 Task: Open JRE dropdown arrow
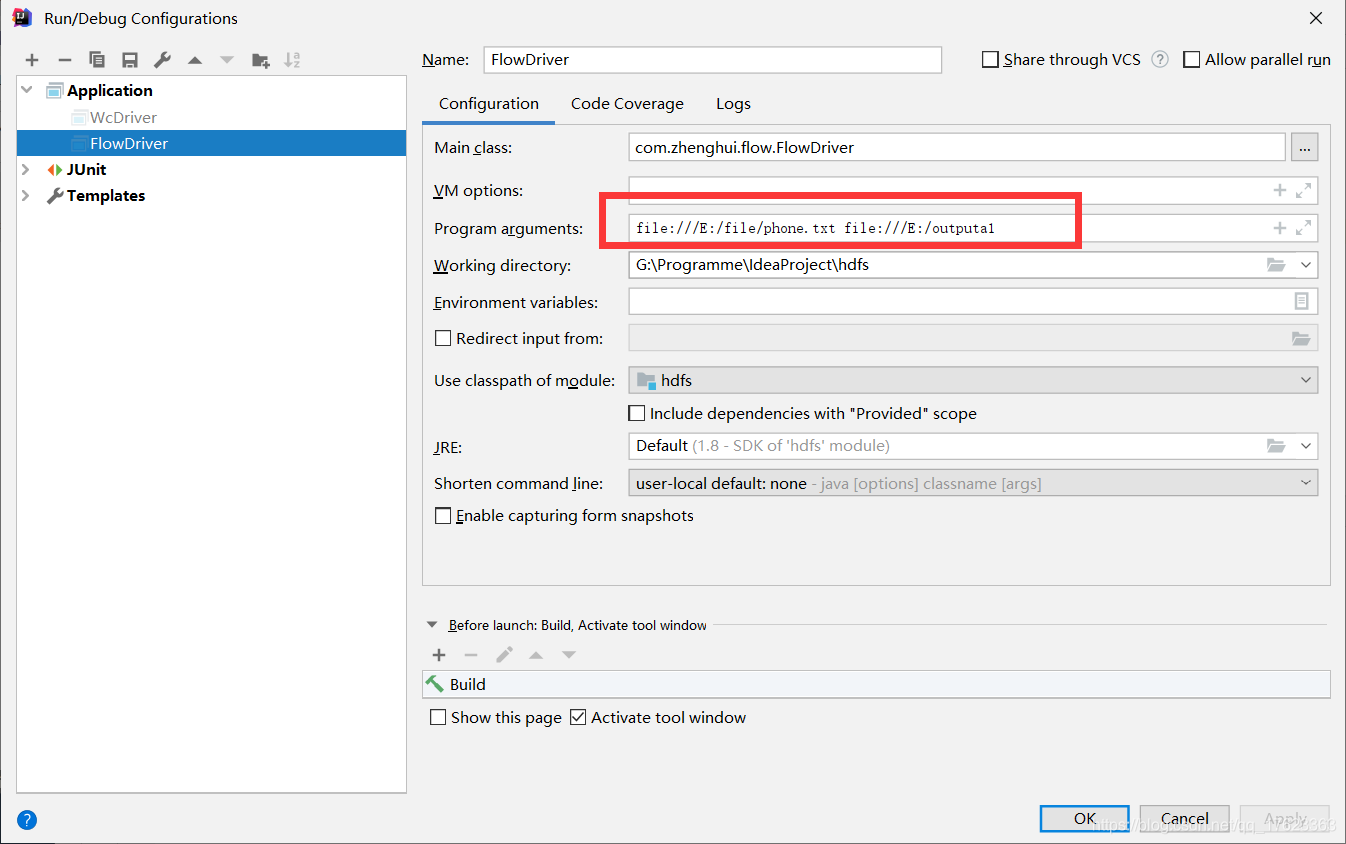click(1305, 446)
